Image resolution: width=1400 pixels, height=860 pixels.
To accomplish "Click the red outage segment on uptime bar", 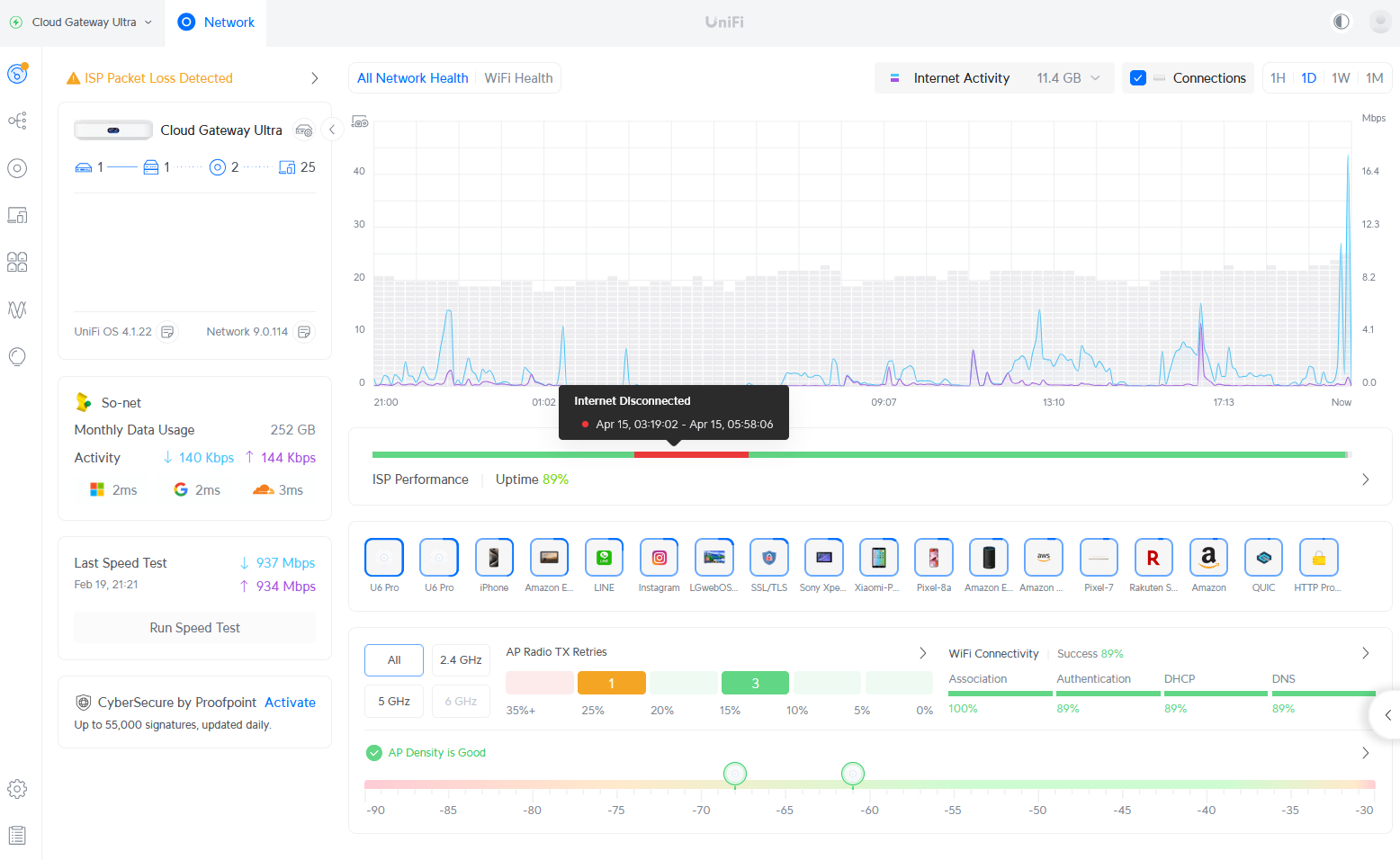I will click(691, 455).
